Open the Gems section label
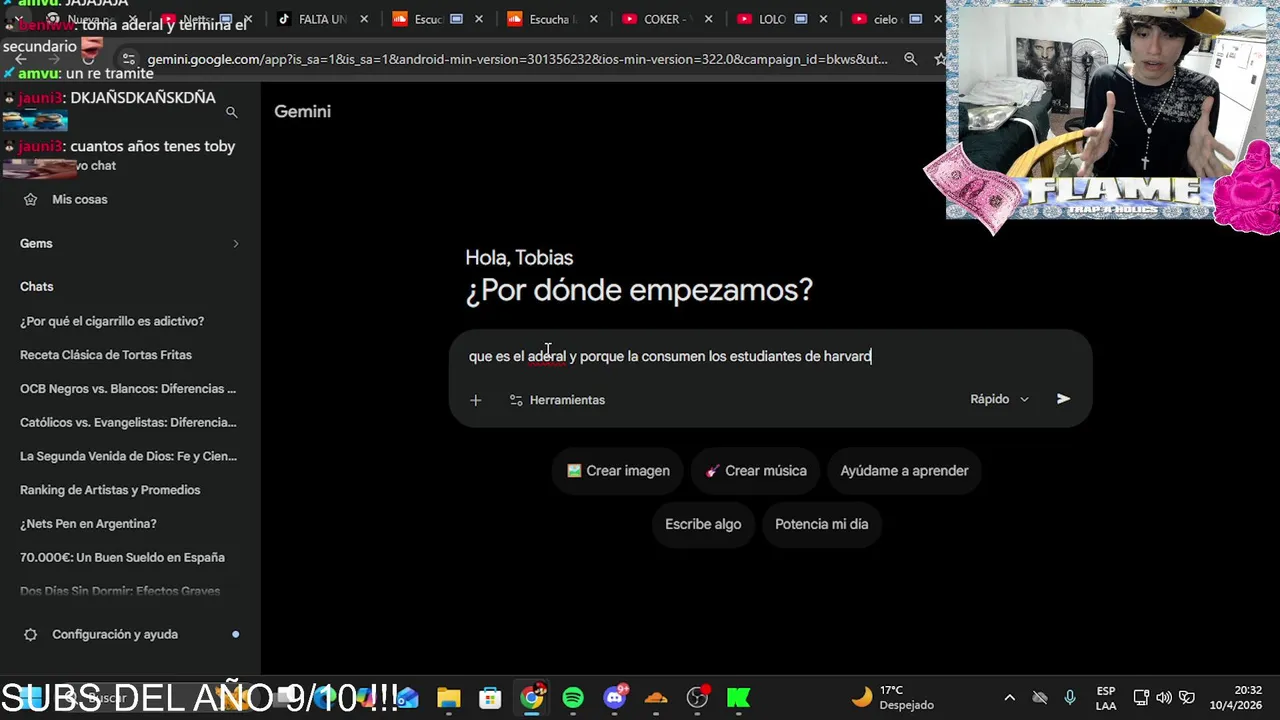Image resolution: width=1280 pixels, height=720 pixels. coord(36,244)
